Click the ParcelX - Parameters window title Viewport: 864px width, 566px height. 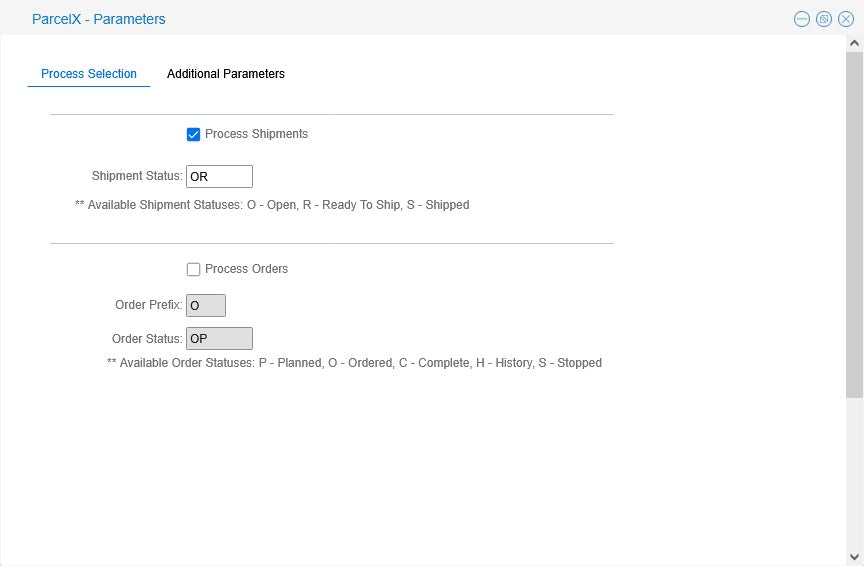point(99,19)
